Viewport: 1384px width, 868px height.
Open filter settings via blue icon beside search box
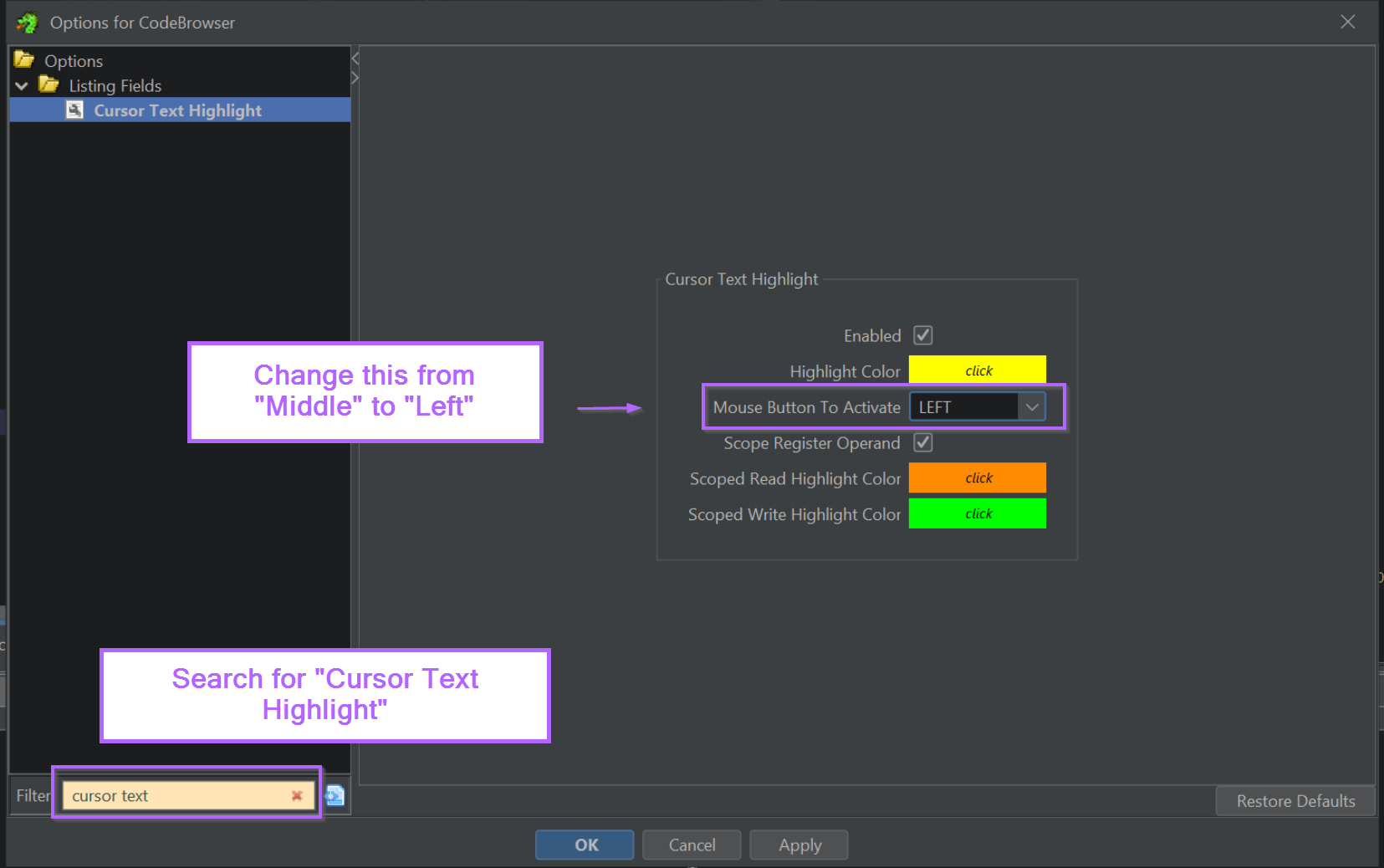click(x=334, y=795)
